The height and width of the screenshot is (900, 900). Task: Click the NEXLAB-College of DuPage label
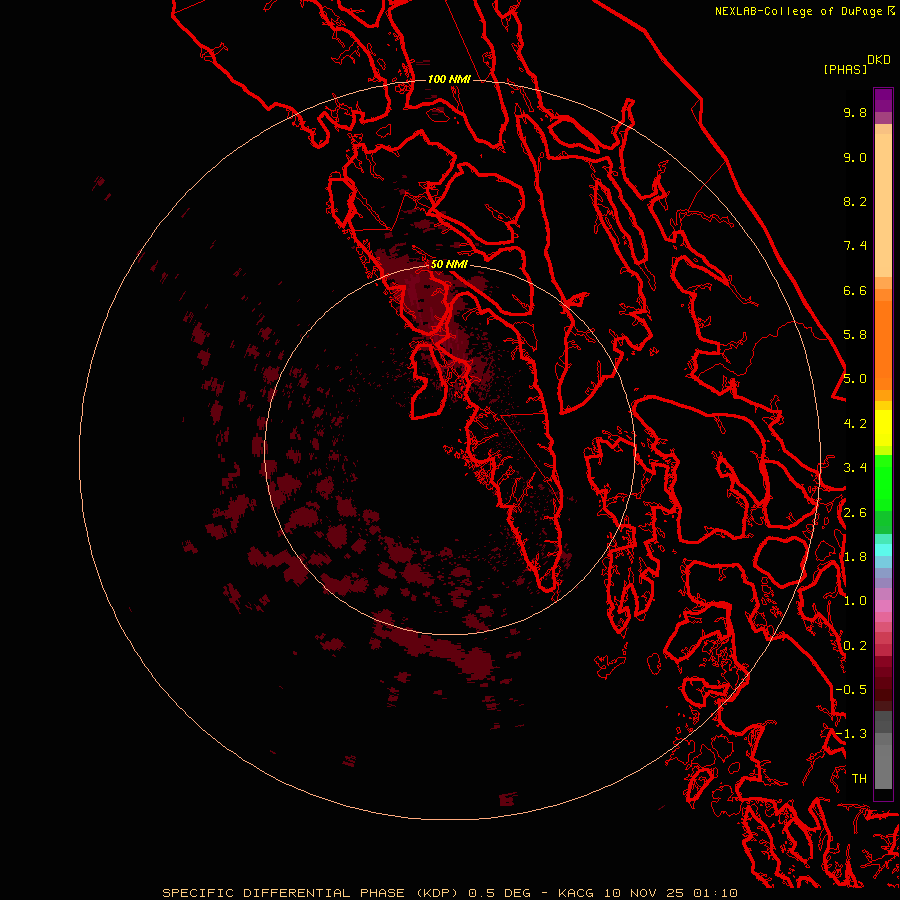(x=798, y=11)
